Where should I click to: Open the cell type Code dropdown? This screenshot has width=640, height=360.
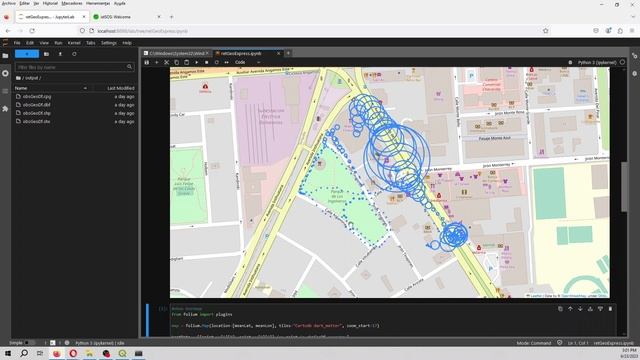pos(247,62)
